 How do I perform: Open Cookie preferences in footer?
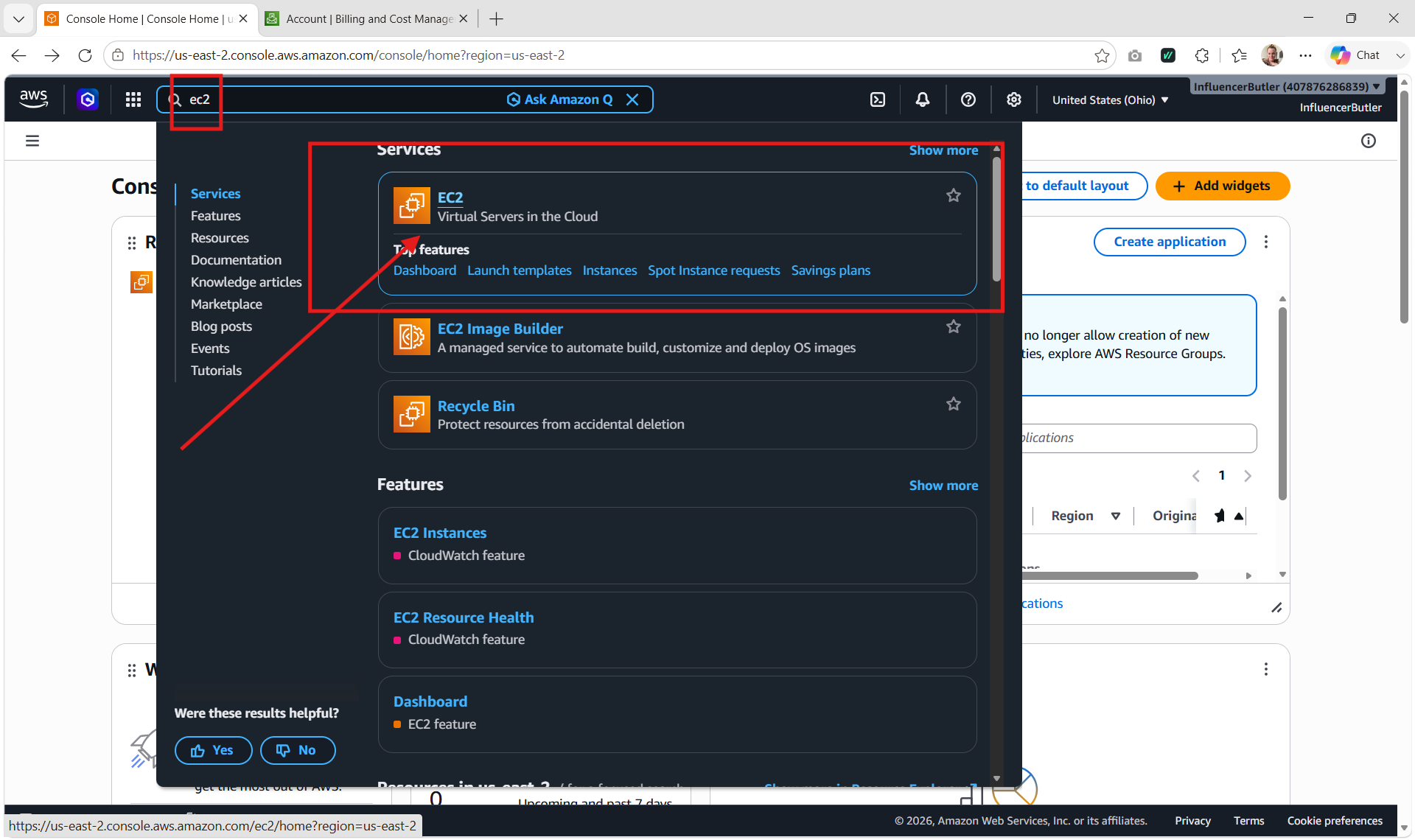pyautogui.click(x=1335, y=821)
